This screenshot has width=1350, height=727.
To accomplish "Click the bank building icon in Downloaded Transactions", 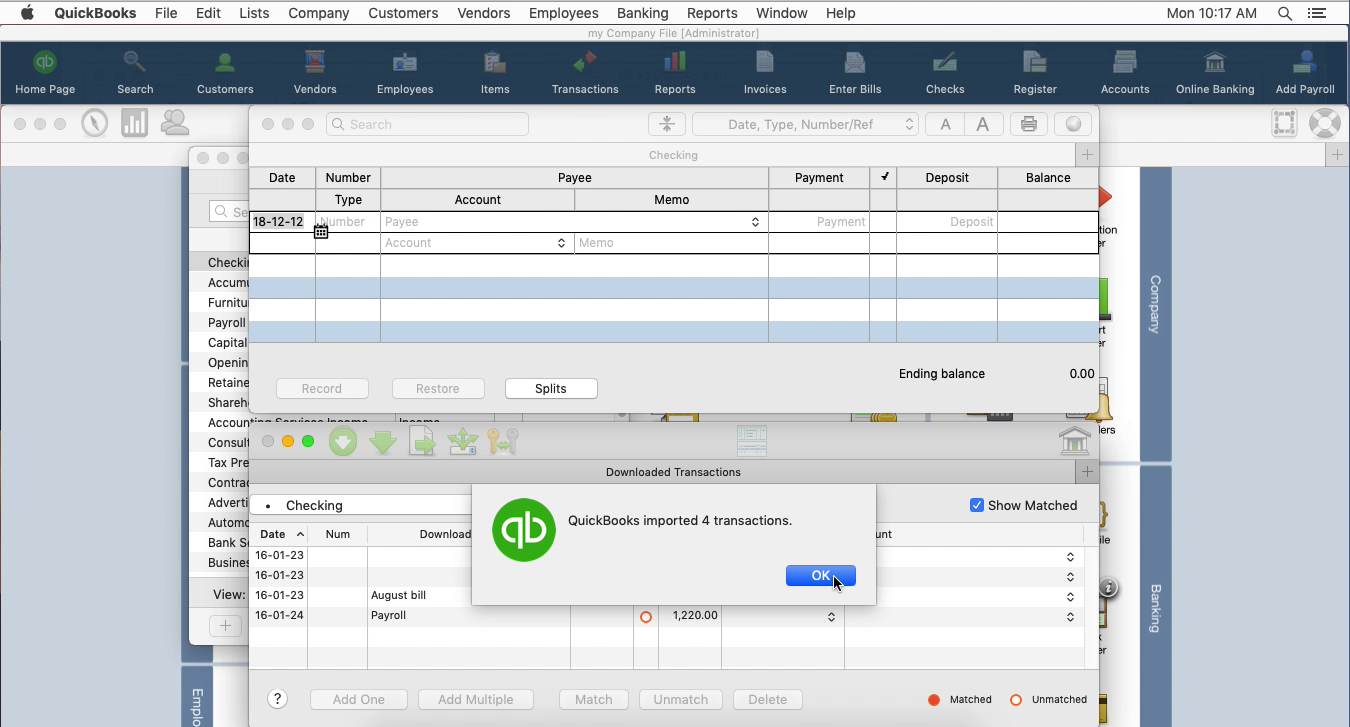I will coord(1074,441).
